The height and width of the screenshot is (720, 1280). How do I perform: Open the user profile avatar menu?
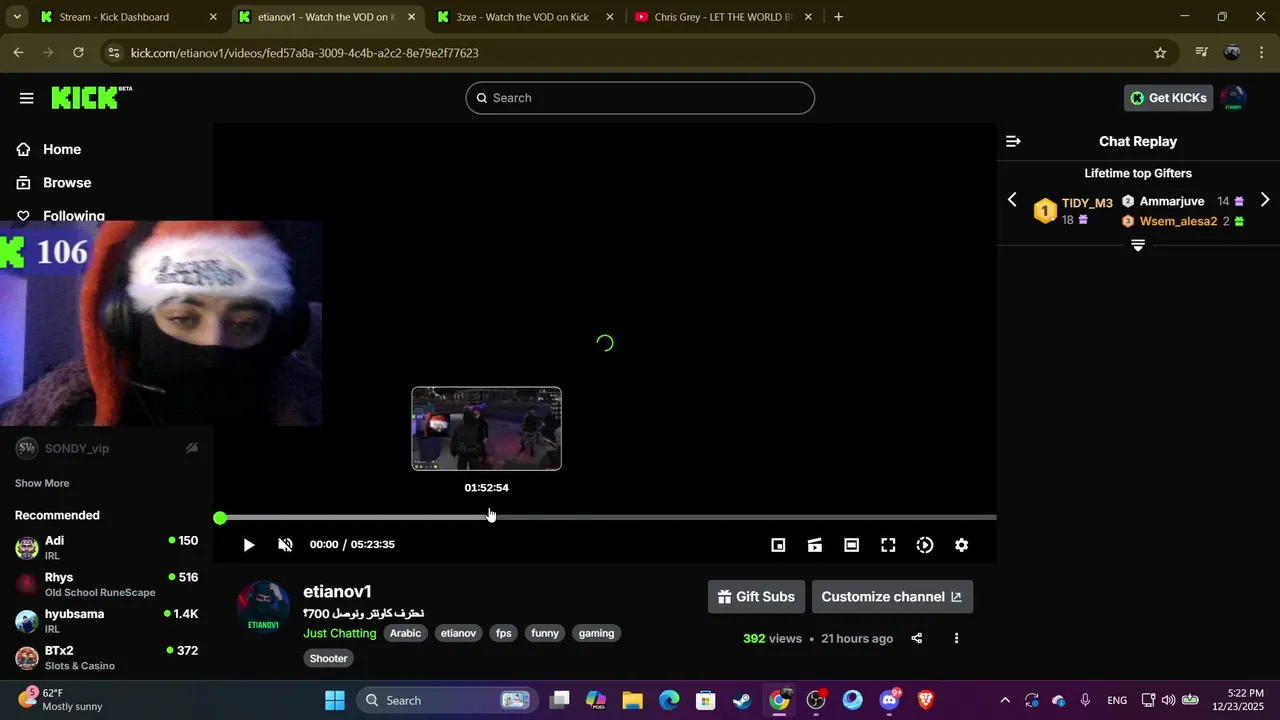[1234, 98]
